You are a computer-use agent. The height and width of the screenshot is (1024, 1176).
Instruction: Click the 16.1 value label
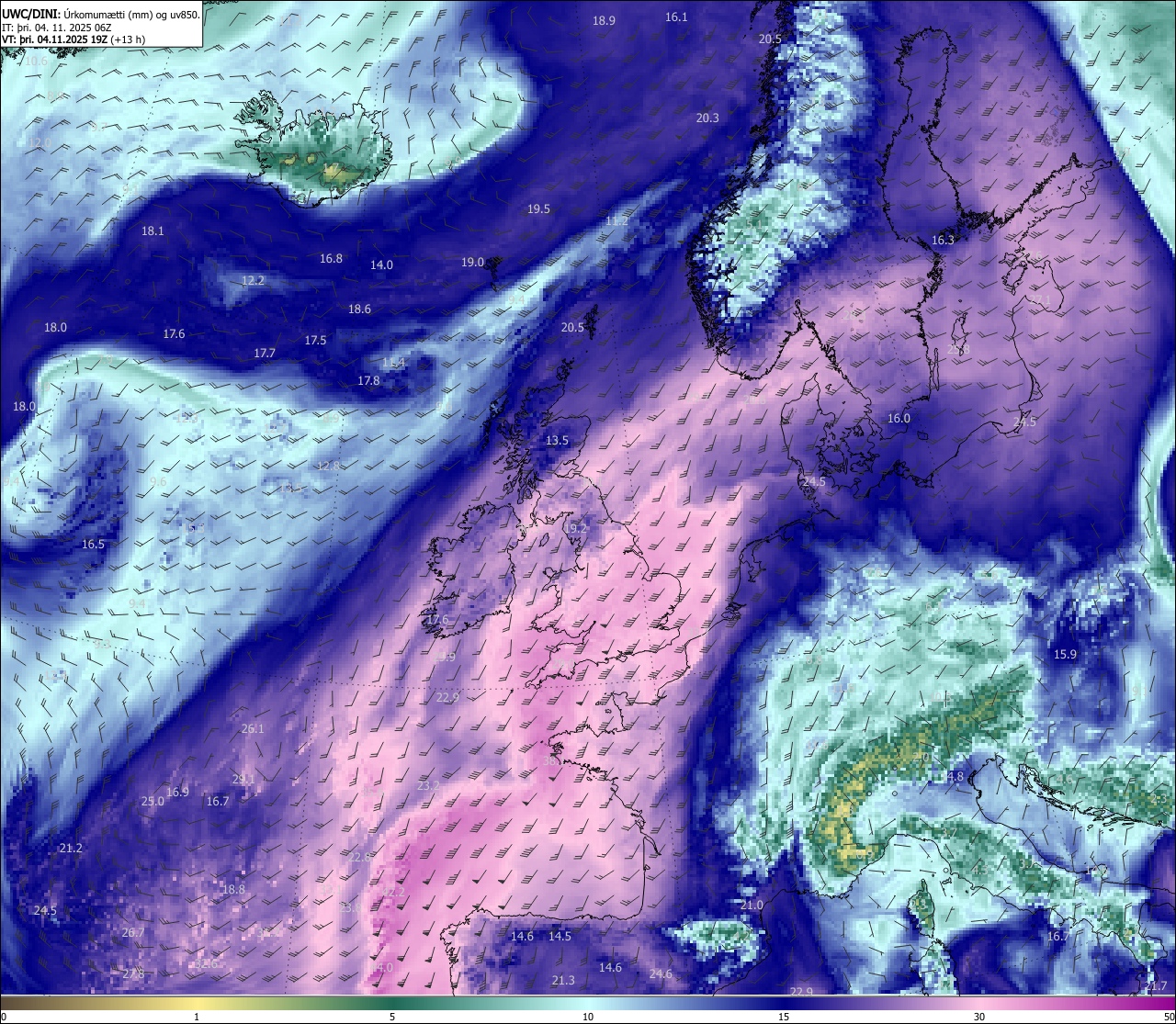click(676, 17)
